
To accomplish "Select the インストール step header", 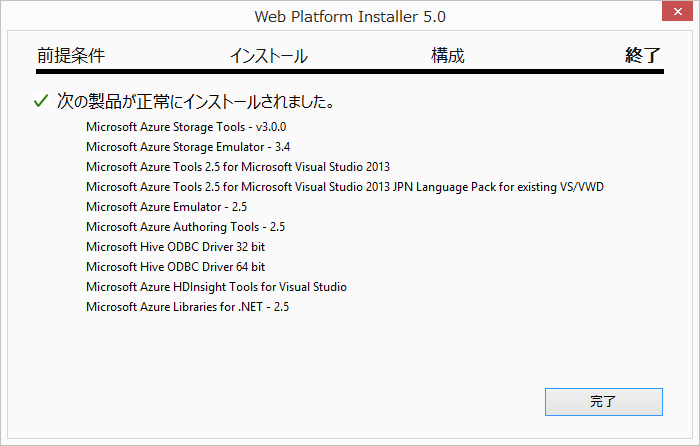I will pyautogui.click(x=269, y=56).
